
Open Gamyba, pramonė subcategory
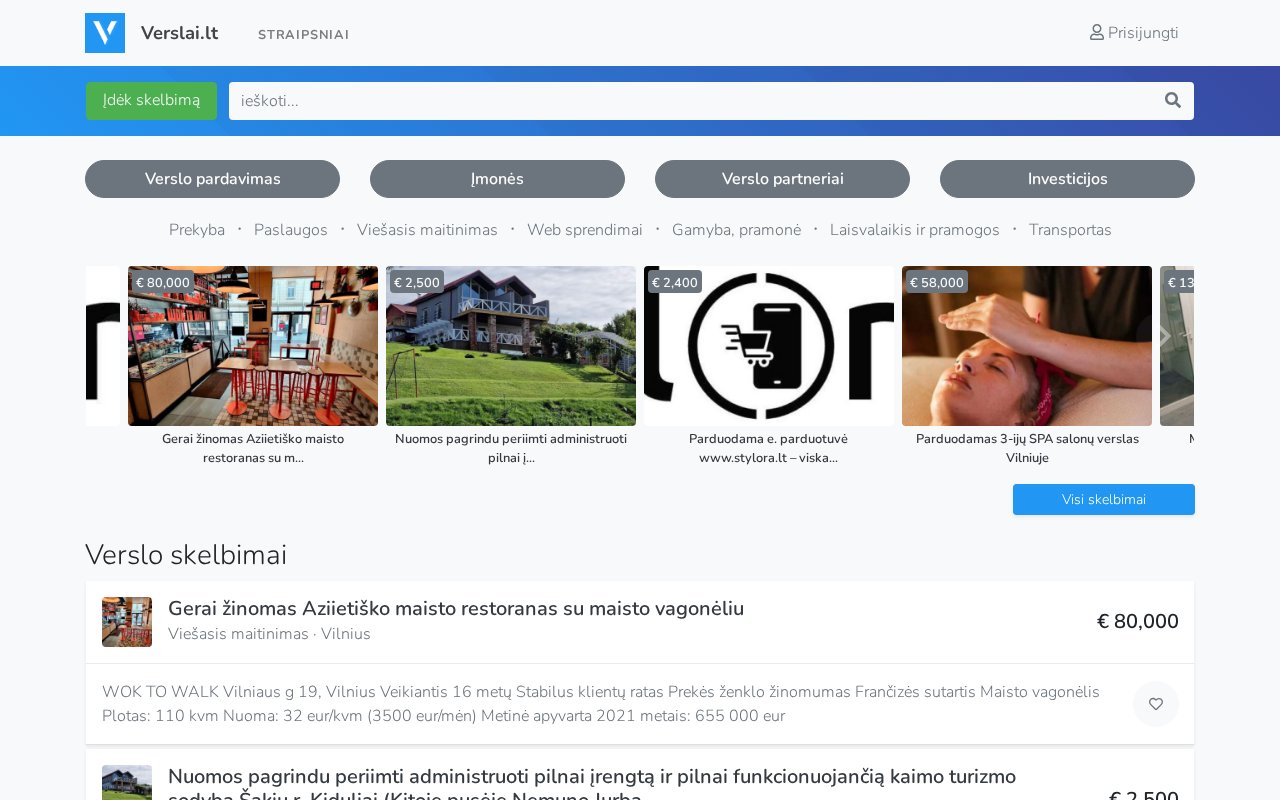click(736, 230)
